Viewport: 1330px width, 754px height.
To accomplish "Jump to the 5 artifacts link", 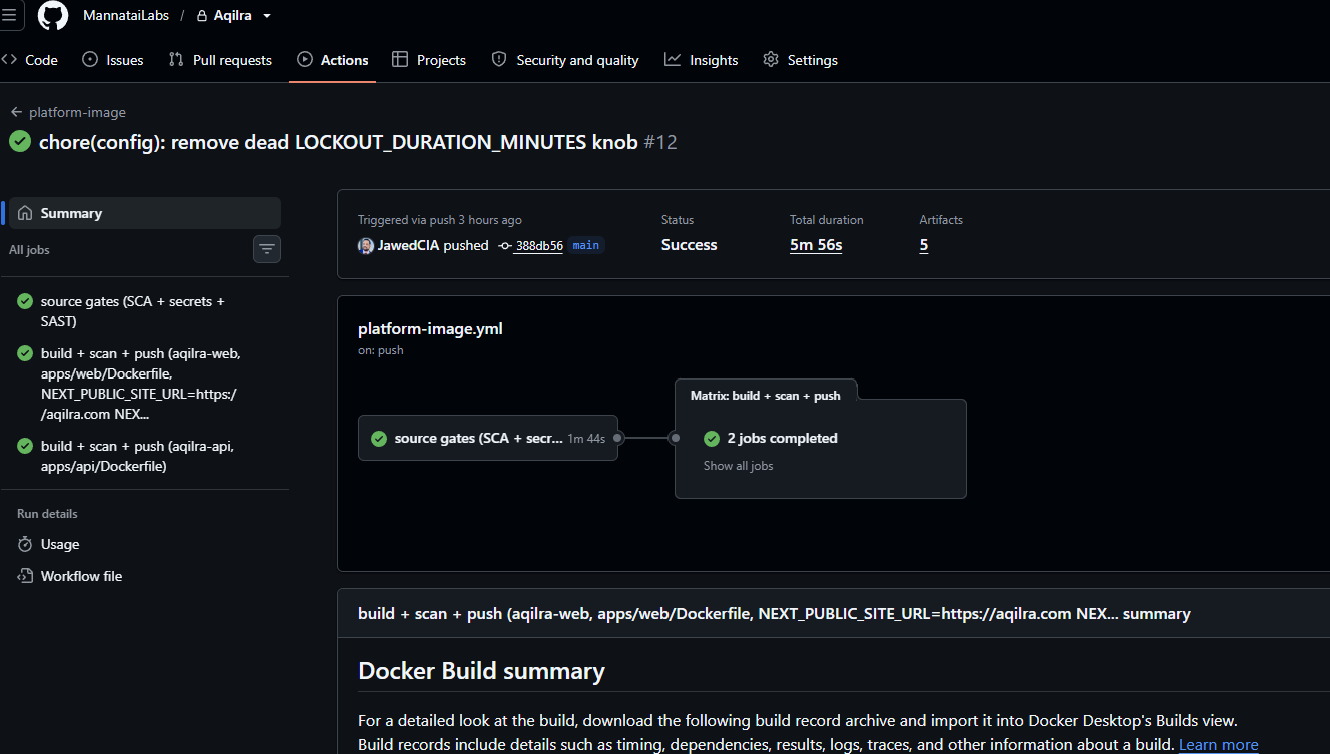I will pyautogui.click(x=924, y=245).
